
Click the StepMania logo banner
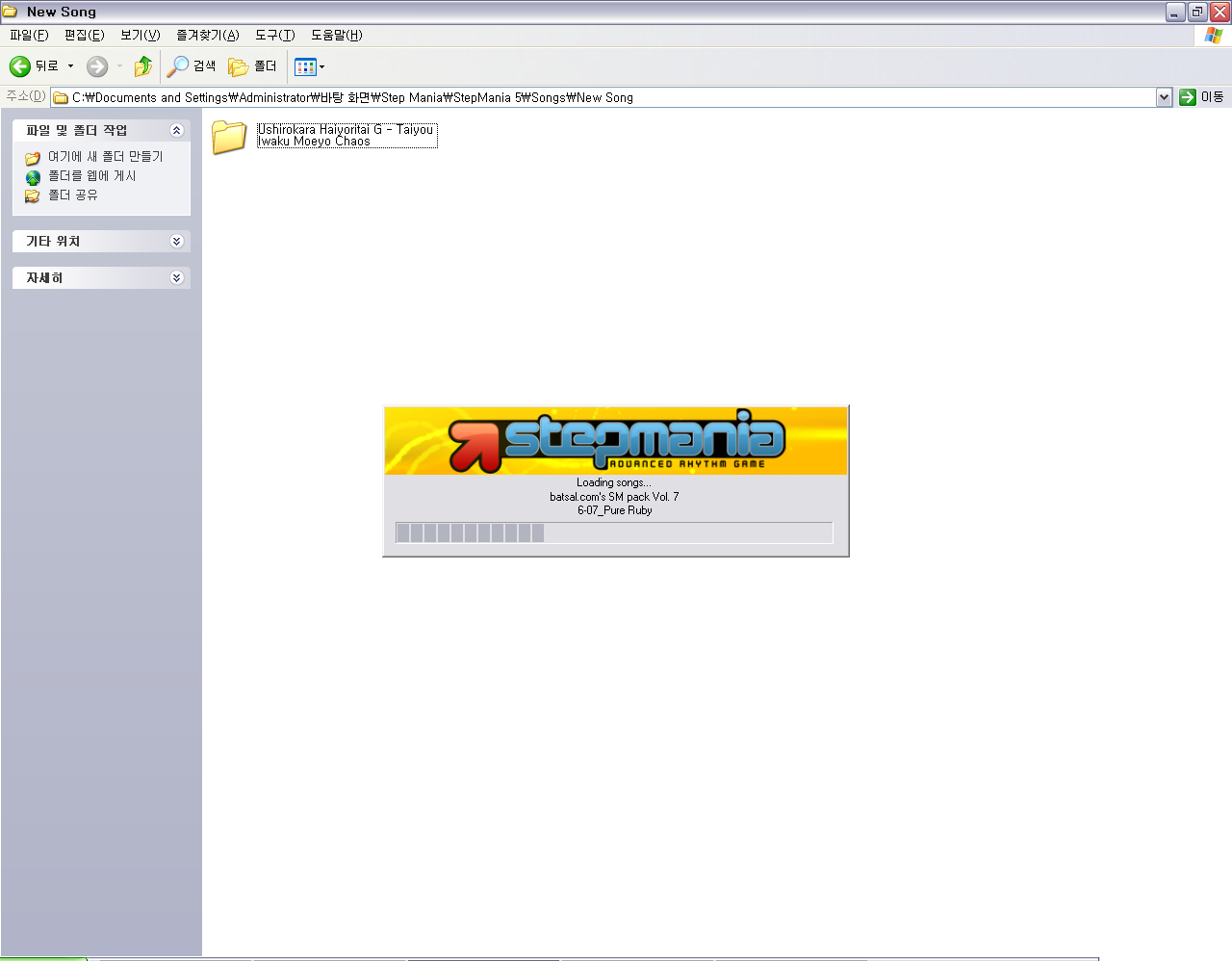point(616,441)
